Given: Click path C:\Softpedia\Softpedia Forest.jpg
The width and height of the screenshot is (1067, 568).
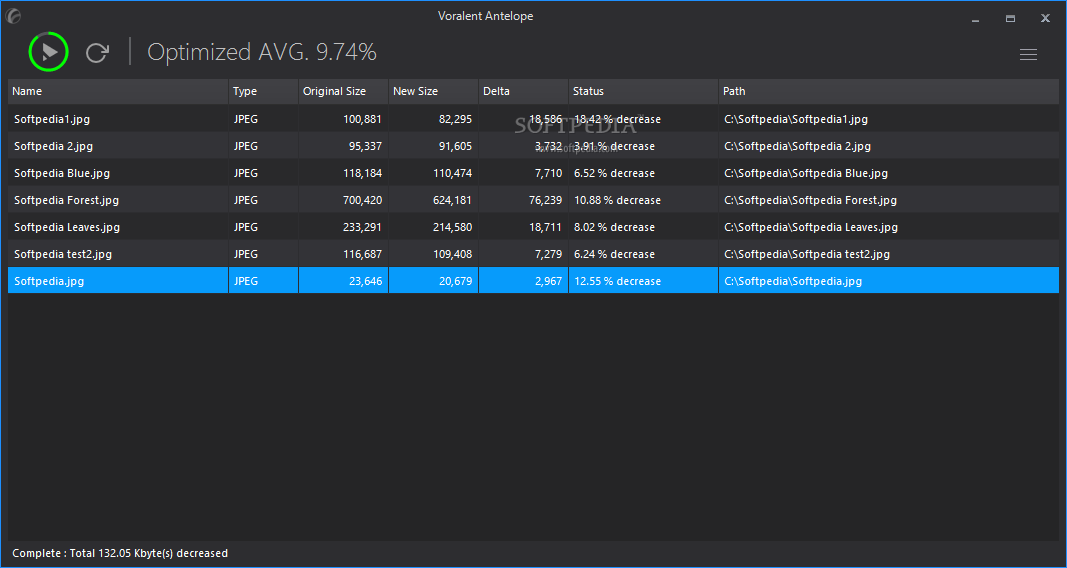Looking at the screenshot, I should coord(810,200).
